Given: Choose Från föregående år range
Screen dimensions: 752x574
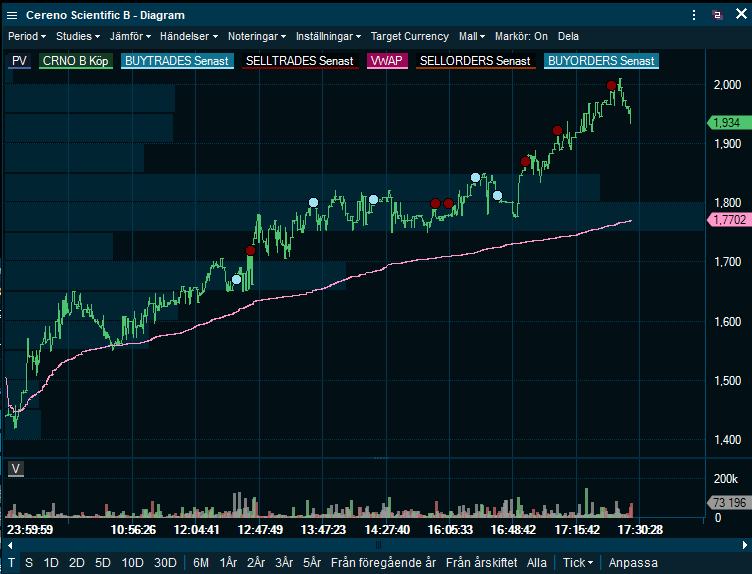Looking at the screenshot, I should [x=383, y=562].
